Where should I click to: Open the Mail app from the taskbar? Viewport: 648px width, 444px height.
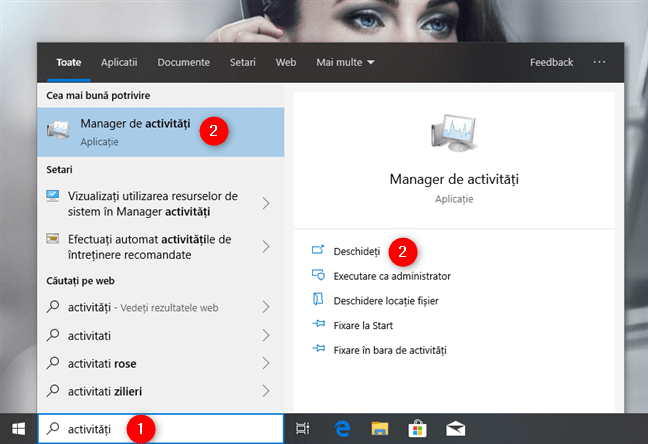tap(455, 428)
